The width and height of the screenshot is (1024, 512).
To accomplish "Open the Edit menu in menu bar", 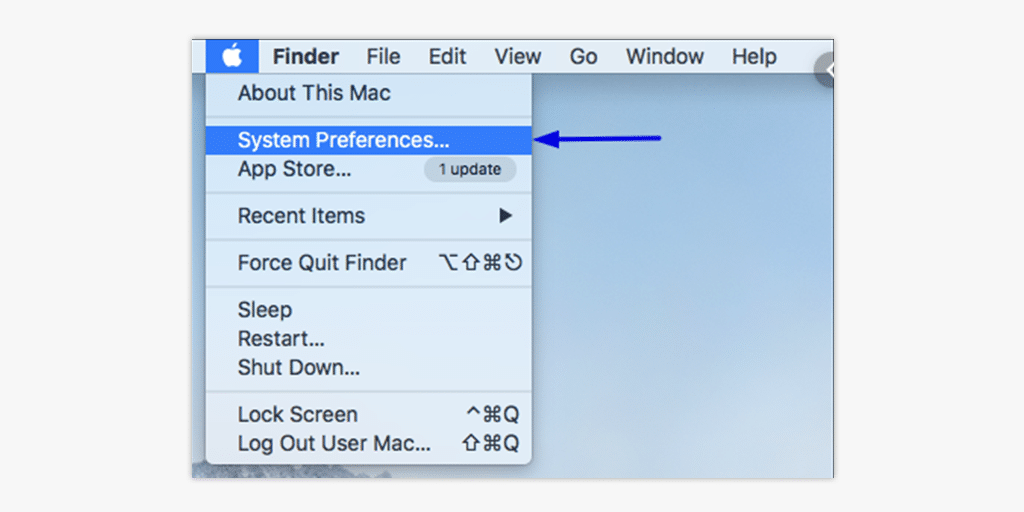I will [x=448, y=57].
